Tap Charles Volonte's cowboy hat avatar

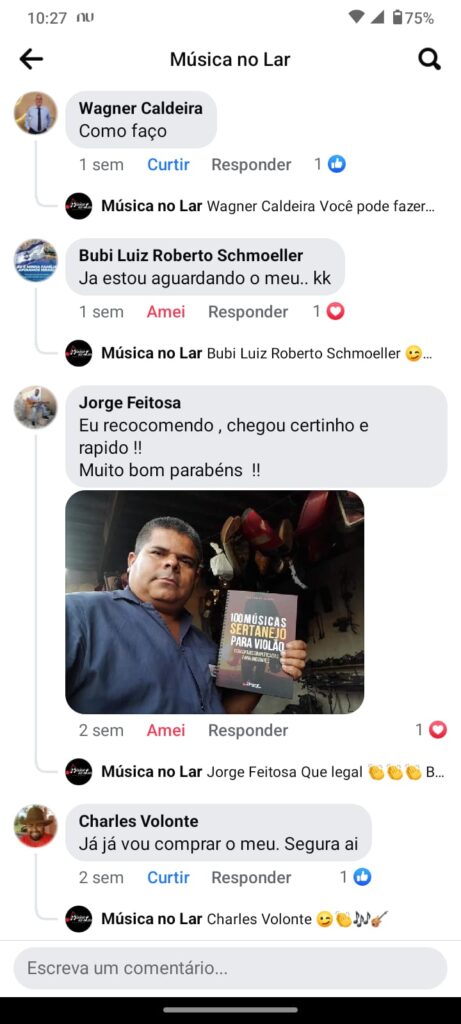[35, 825]
